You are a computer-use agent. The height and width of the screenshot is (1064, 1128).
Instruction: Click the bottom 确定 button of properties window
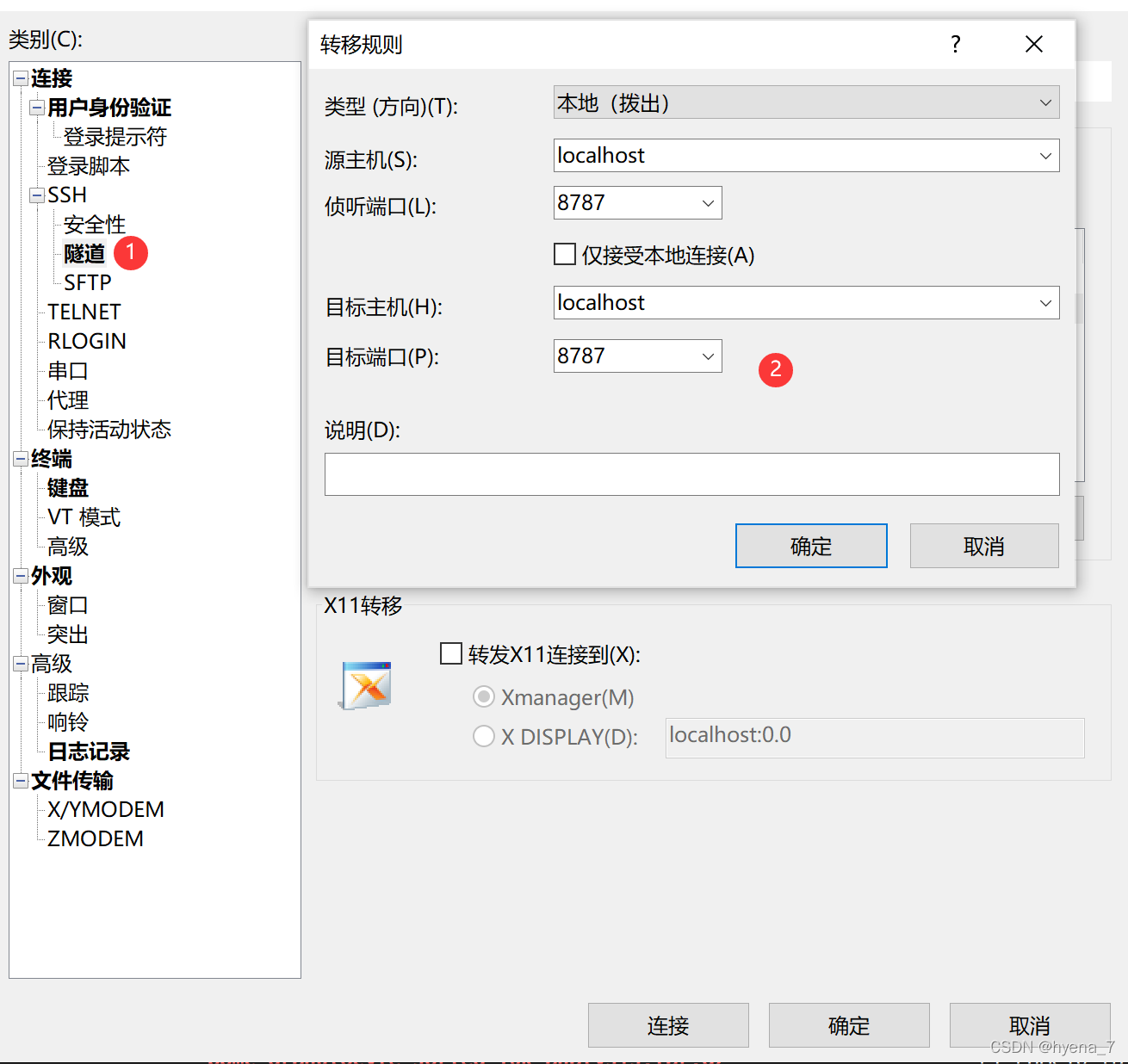point(849,1025)
